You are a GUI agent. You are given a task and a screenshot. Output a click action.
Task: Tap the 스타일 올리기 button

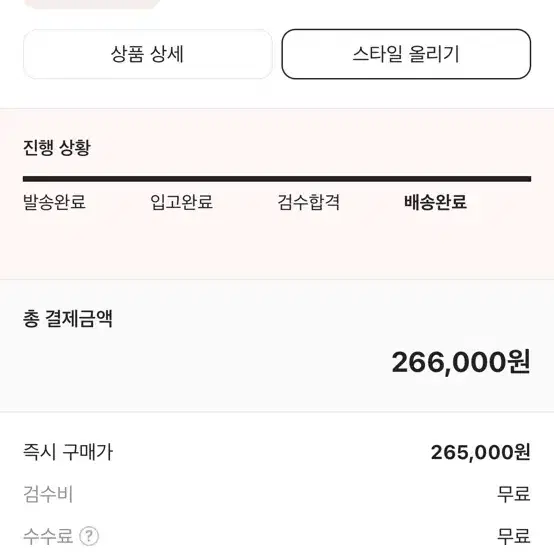[x=406, y=54]
